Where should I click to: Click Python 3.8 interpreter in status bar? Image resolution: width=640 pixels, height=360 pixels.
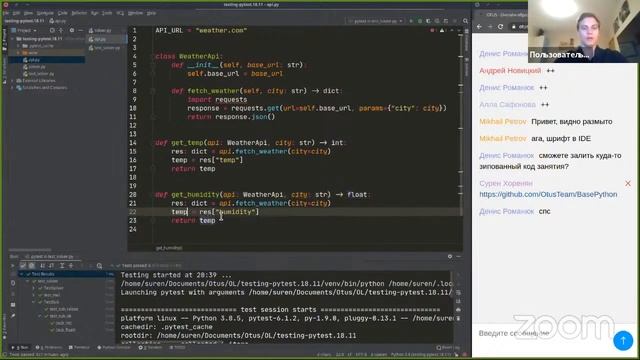(x=420, y=355)
